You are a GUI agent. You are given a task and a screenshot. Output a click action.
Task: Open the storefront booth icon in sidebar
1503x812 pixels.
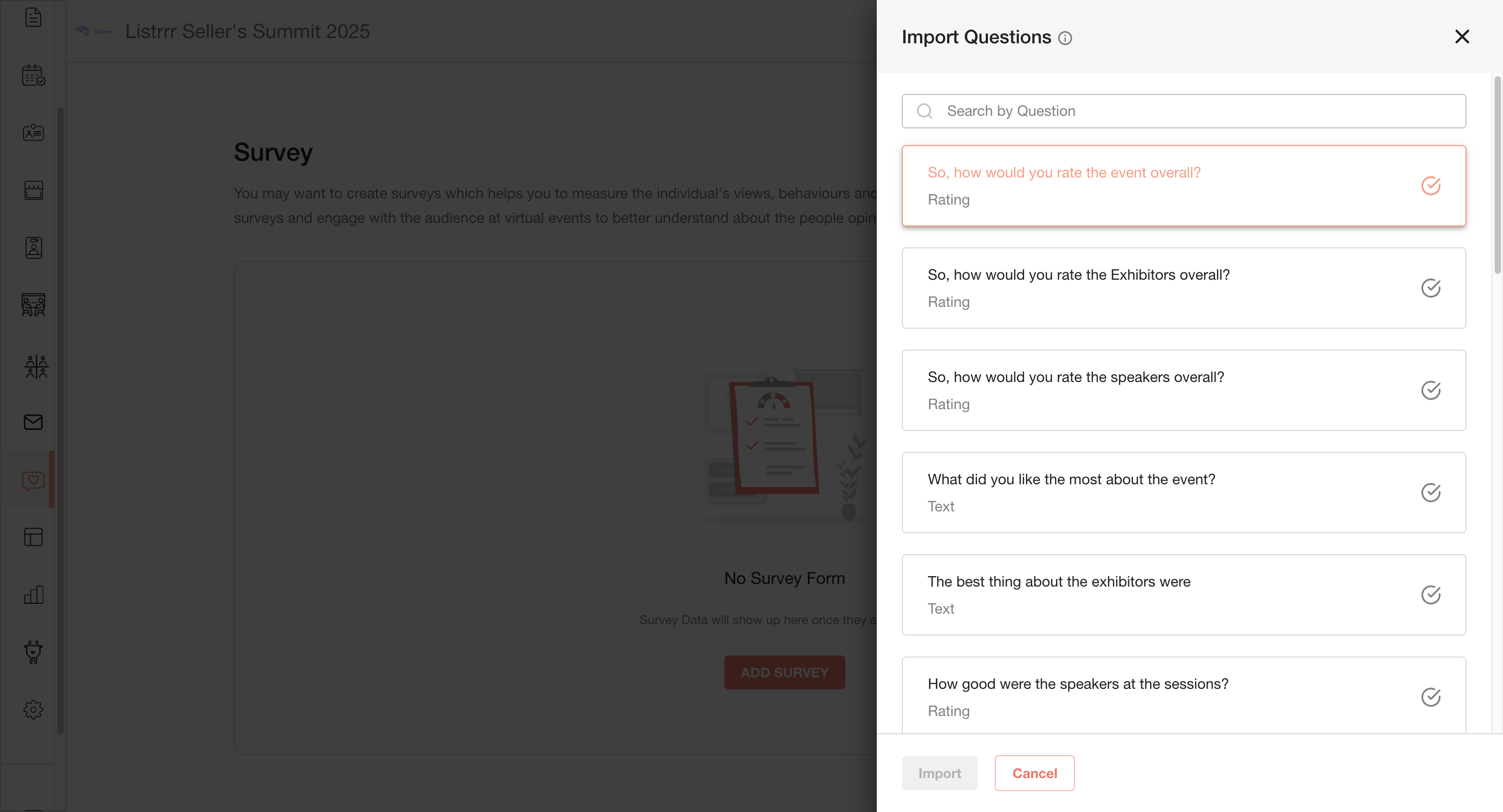pos(33,190)
